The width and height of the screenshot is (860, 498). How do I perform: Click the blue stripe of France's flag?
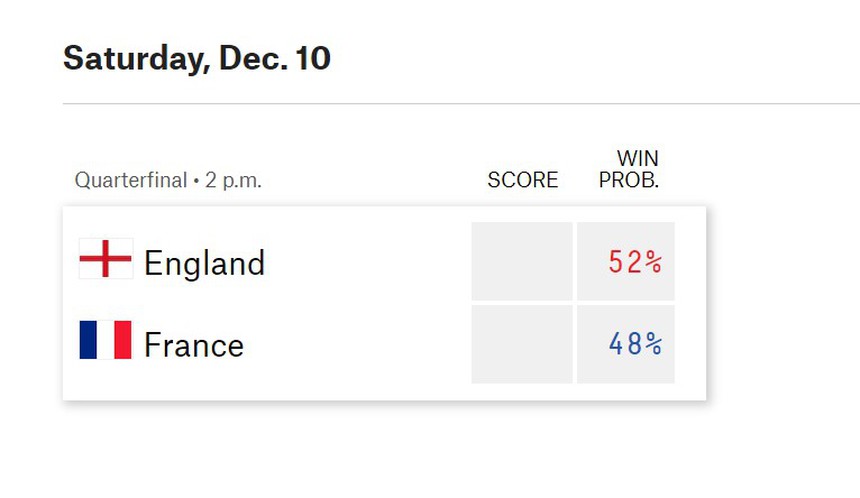tap(88, 340)
